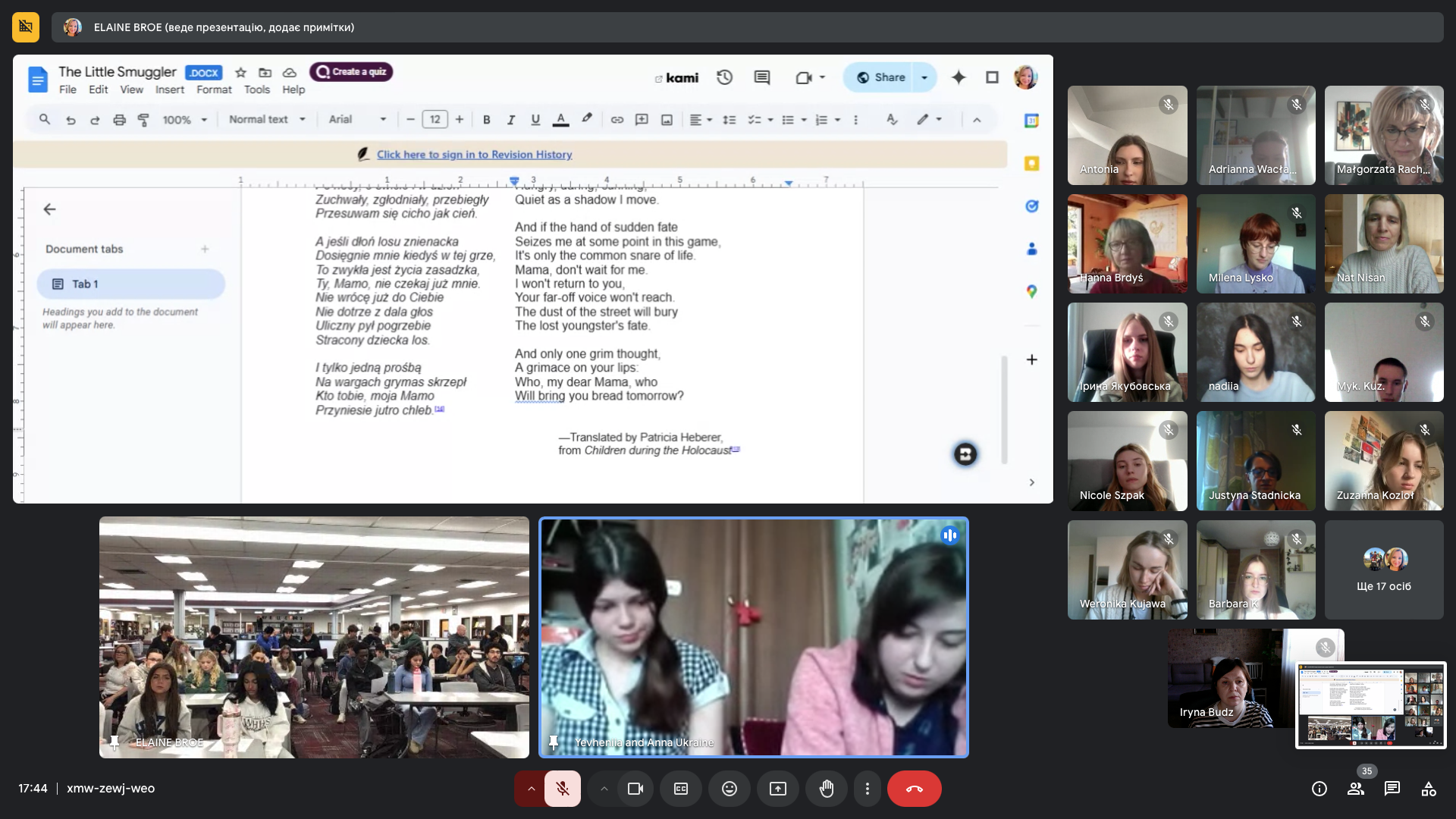
Task: Add a comment via toolbar icon
Action: coord(642,119)
